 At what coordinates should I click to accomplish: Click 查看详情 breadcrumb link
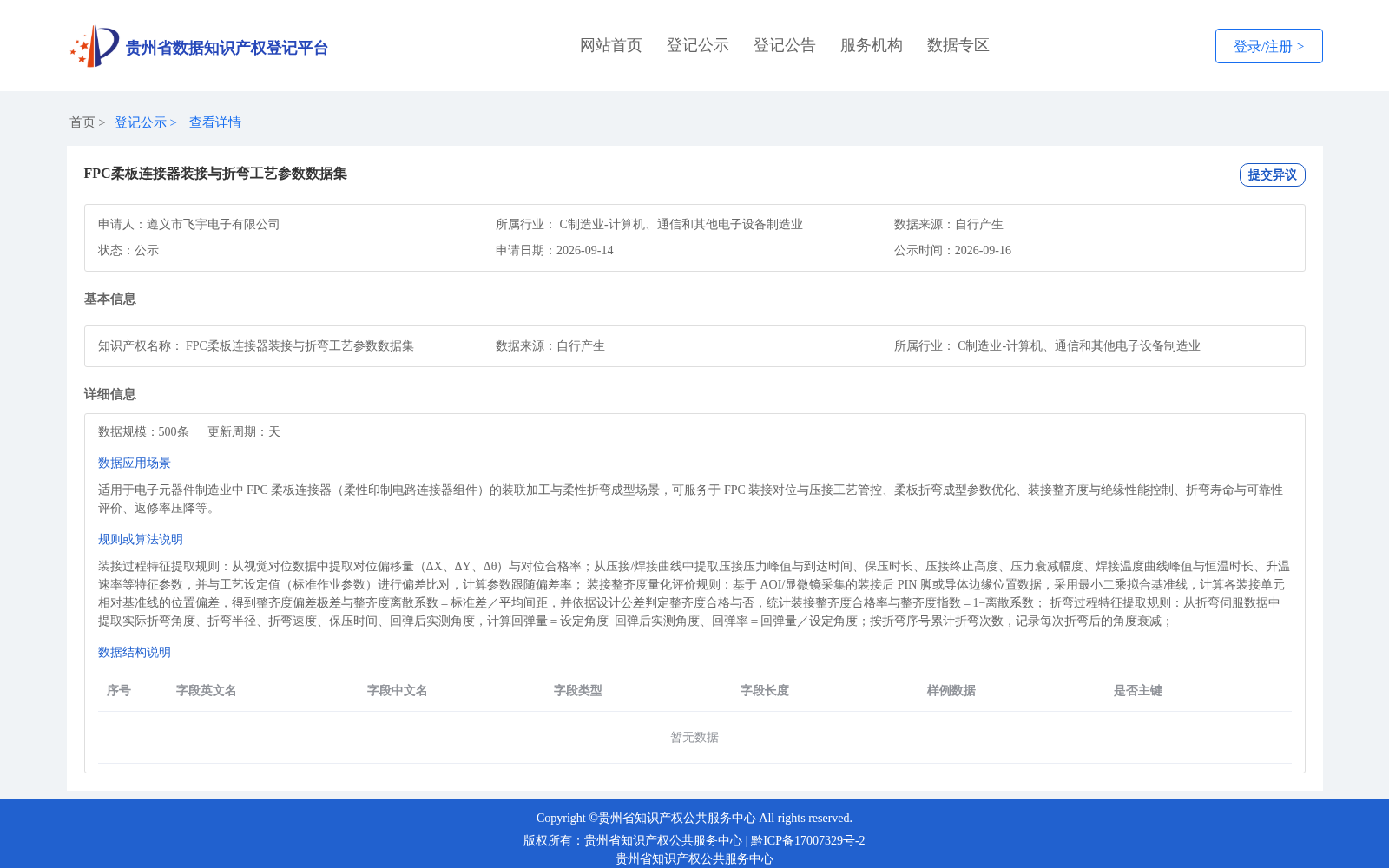pos(215,122)
